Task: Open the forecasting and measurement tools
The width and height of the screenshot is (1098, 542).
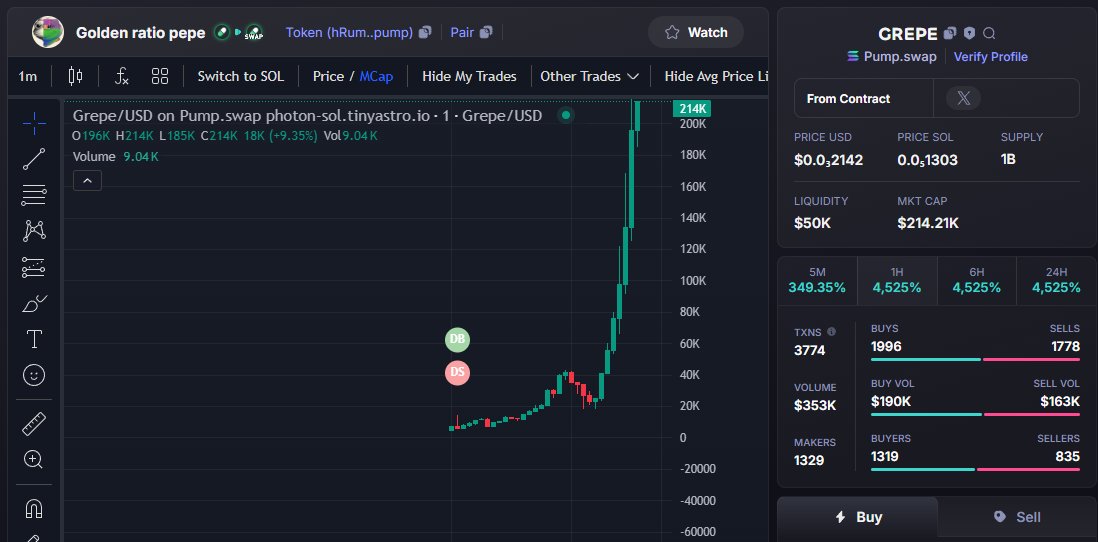Action: pos(34,267)
